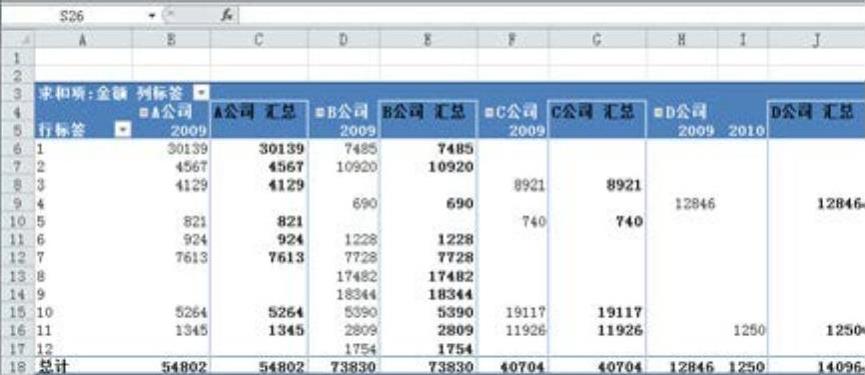The width and height of the screenshot is (865, 375).
Task: Click into the formula bar field
Action: click(552, 15)
